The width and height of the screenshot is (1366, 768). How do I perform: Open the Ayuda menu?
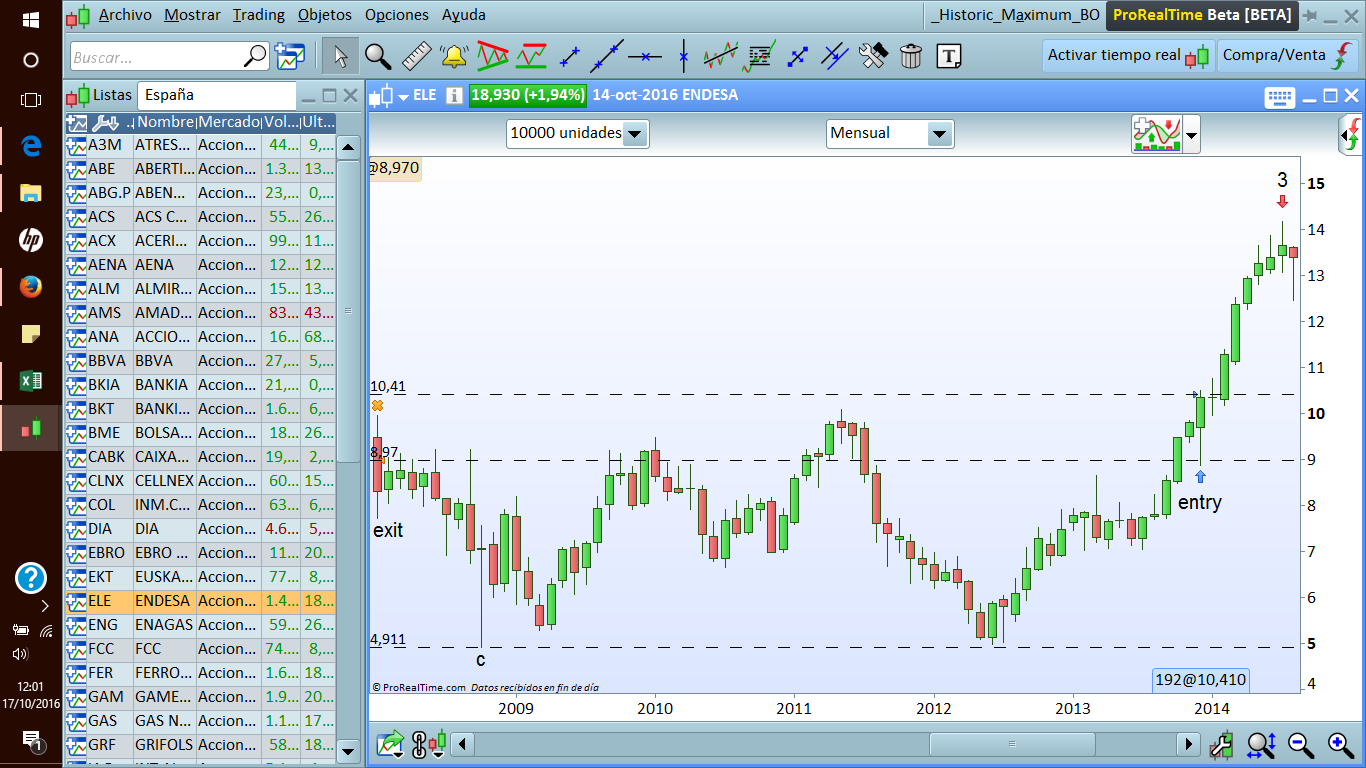point(464,15)
